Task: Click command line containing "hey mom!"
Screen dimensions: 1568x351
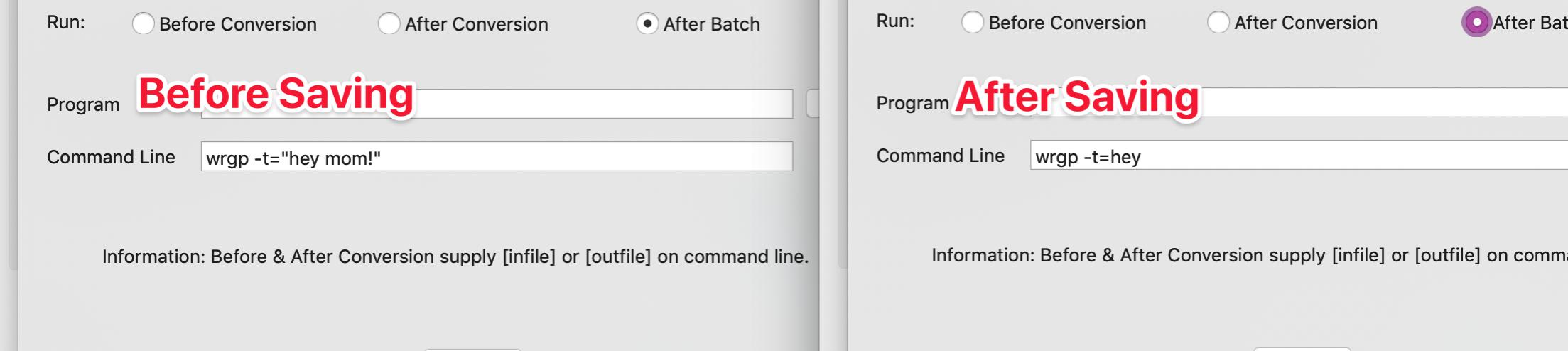Action: point(496,157)
